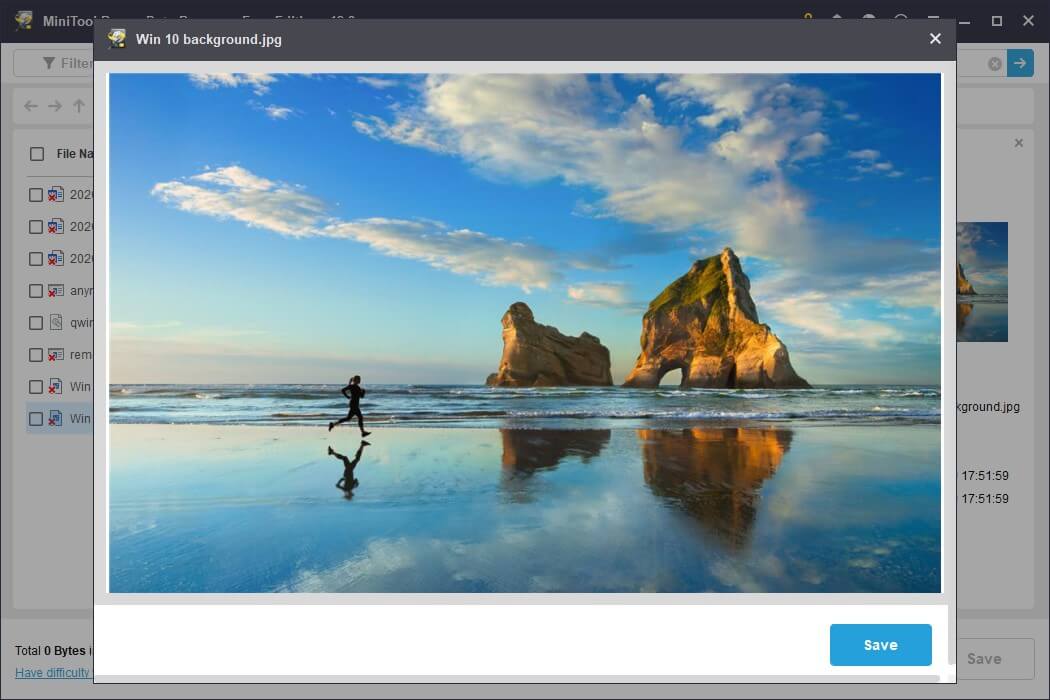Toggle the select-all checkbox in the header
This screenshot has width=1050, height=700.
37,153
